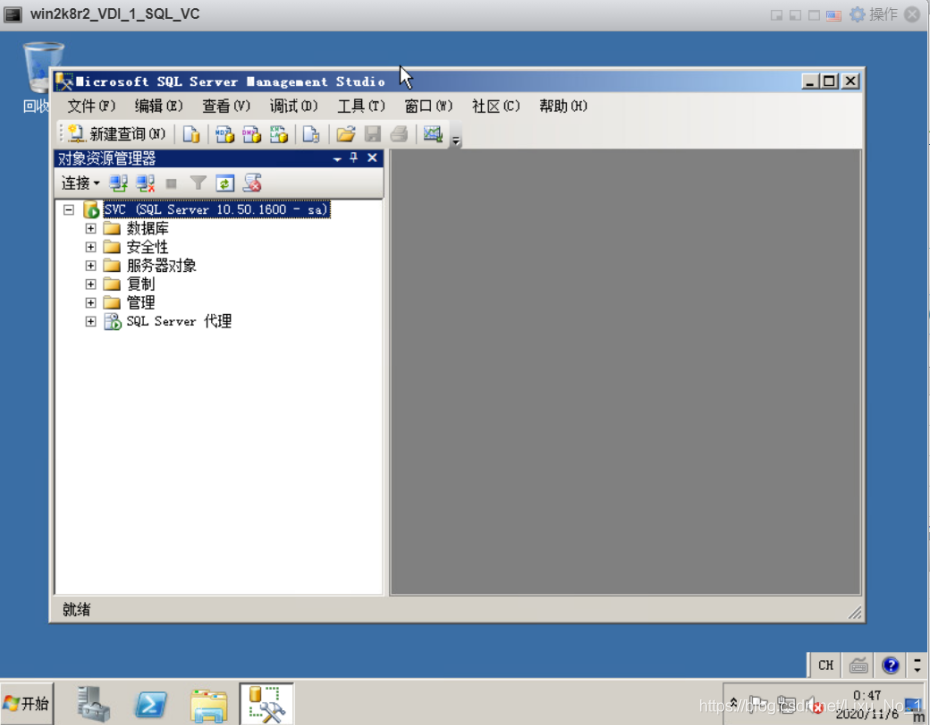The height and width of the screenshot is (725, 930).
Task: Open Object Explorer window position dropdown arrow
Action: [x=337, y=159]
